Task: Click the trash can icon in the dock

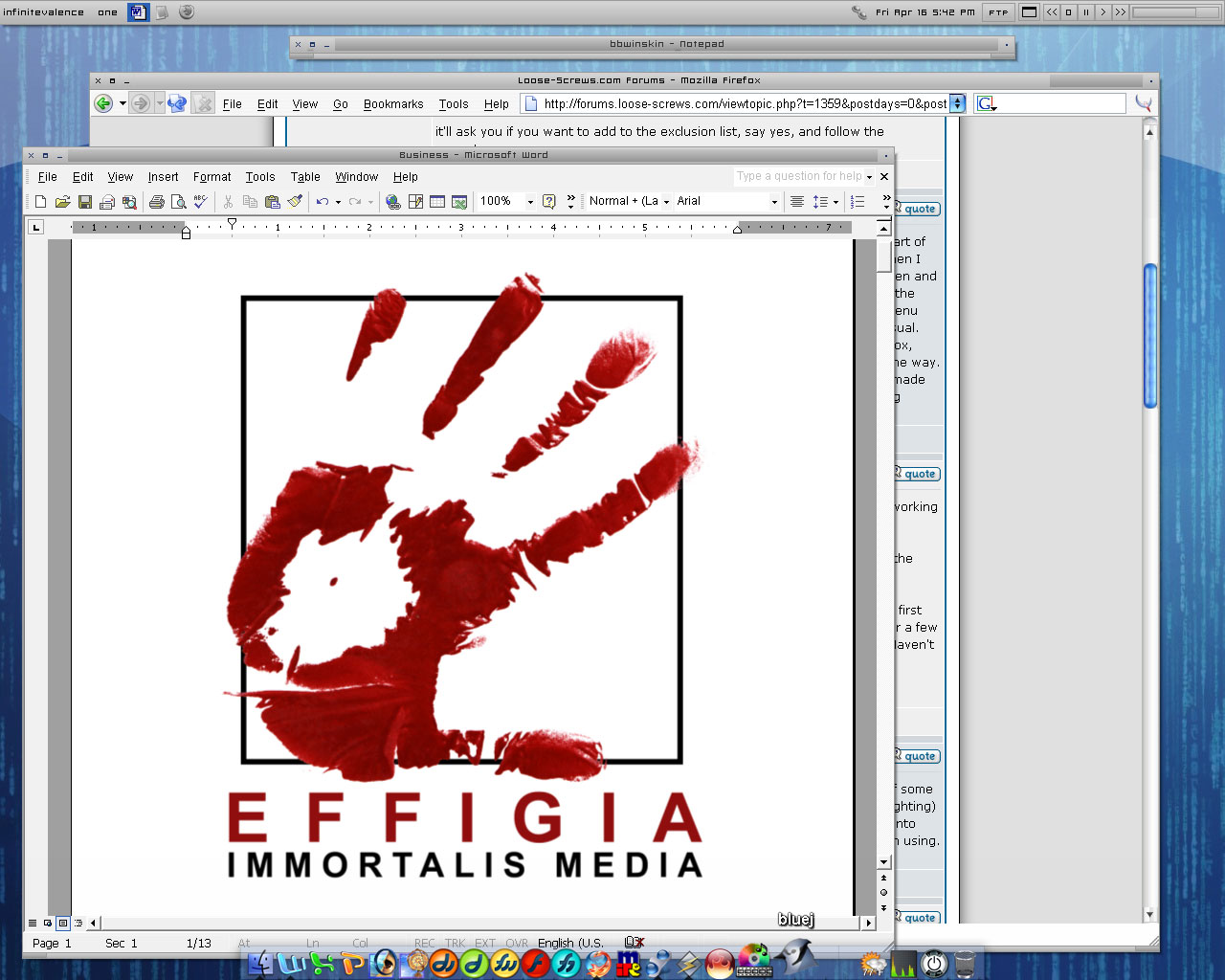Action: [965, 963]
